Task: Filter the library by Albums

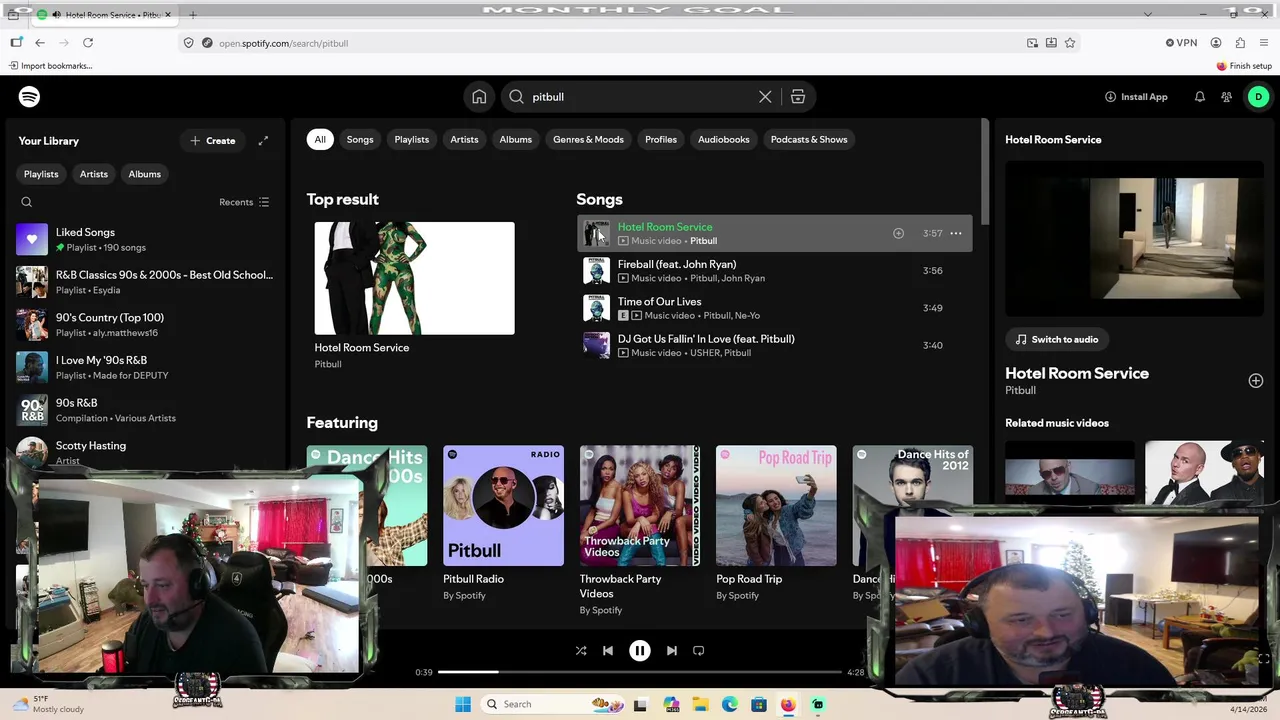Action: [144, 174]
